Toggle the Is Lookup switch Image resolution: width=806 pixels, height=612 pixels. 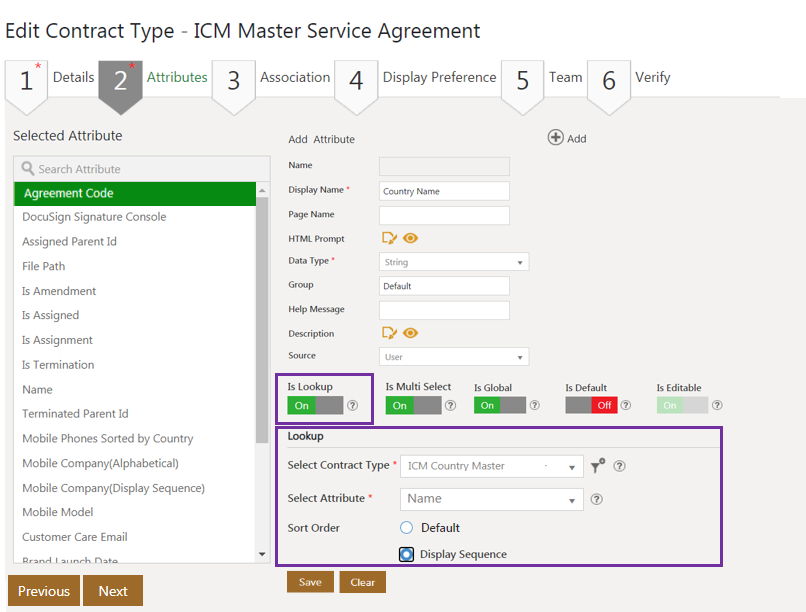[315, 405]
